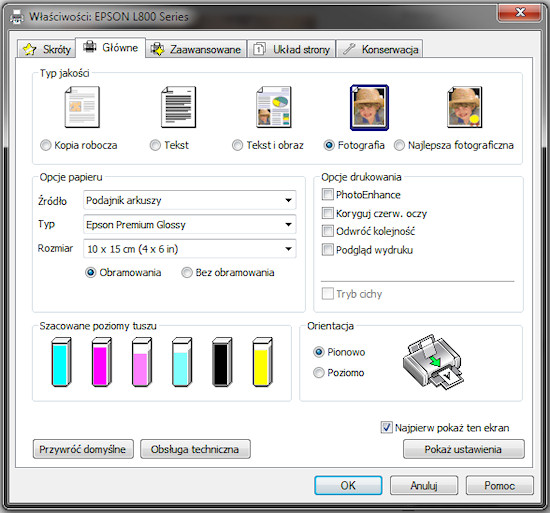
Task: Click the Obsługa techniczna button
Action: pos(195,449)
